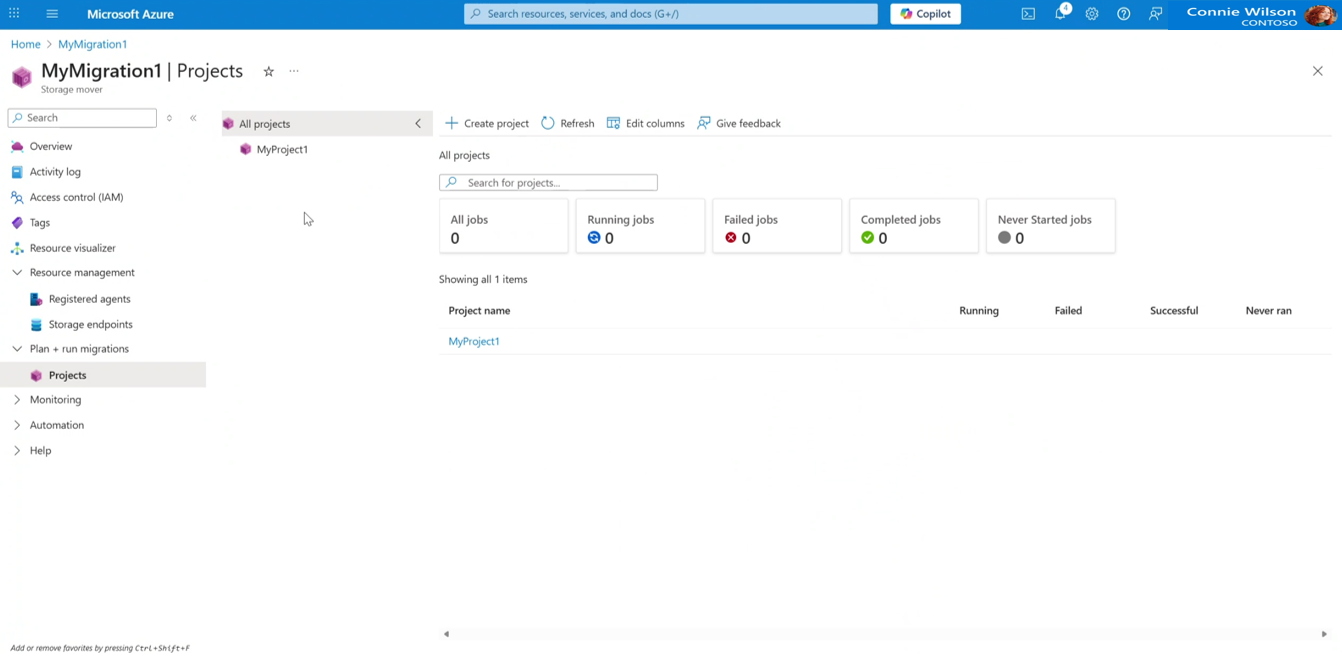Open Copilot from the top bar
Image resolution: width=1342 pixels, height=656 pixels.
(x=925, y=14)
